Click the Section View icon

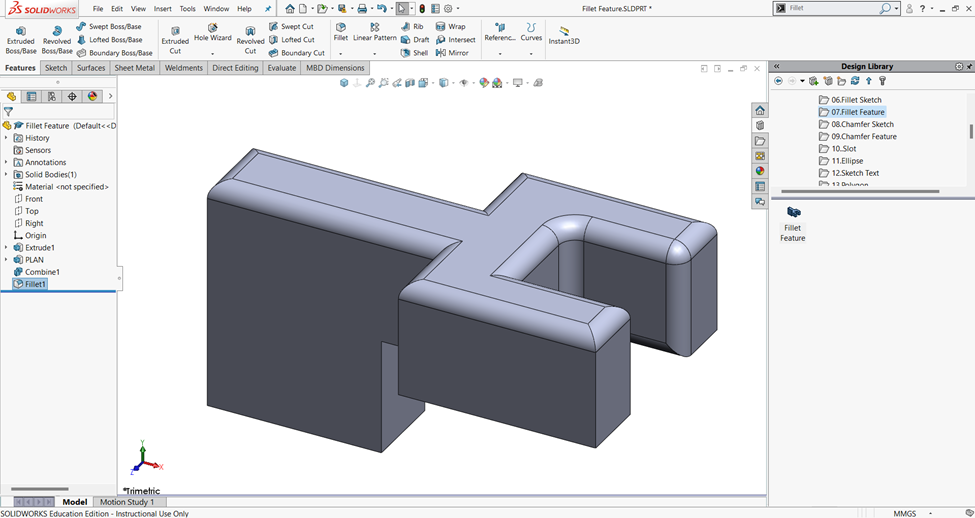410,83
